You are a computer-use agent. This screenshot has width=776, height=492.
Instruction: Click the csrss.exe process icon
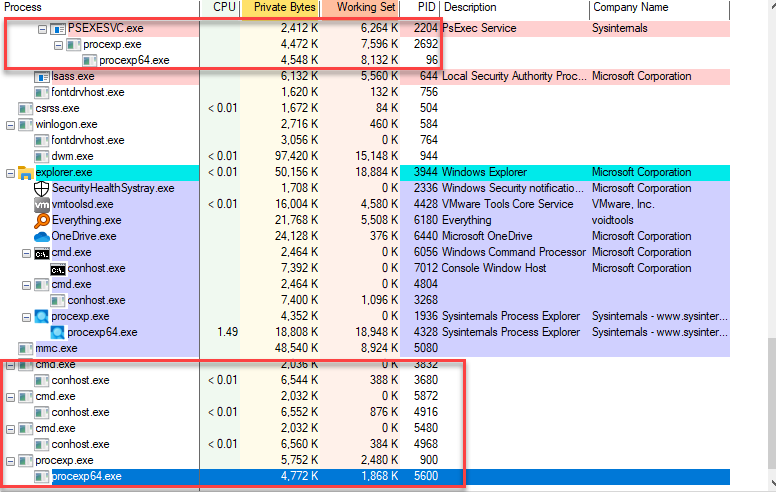[x=26, y=109]
